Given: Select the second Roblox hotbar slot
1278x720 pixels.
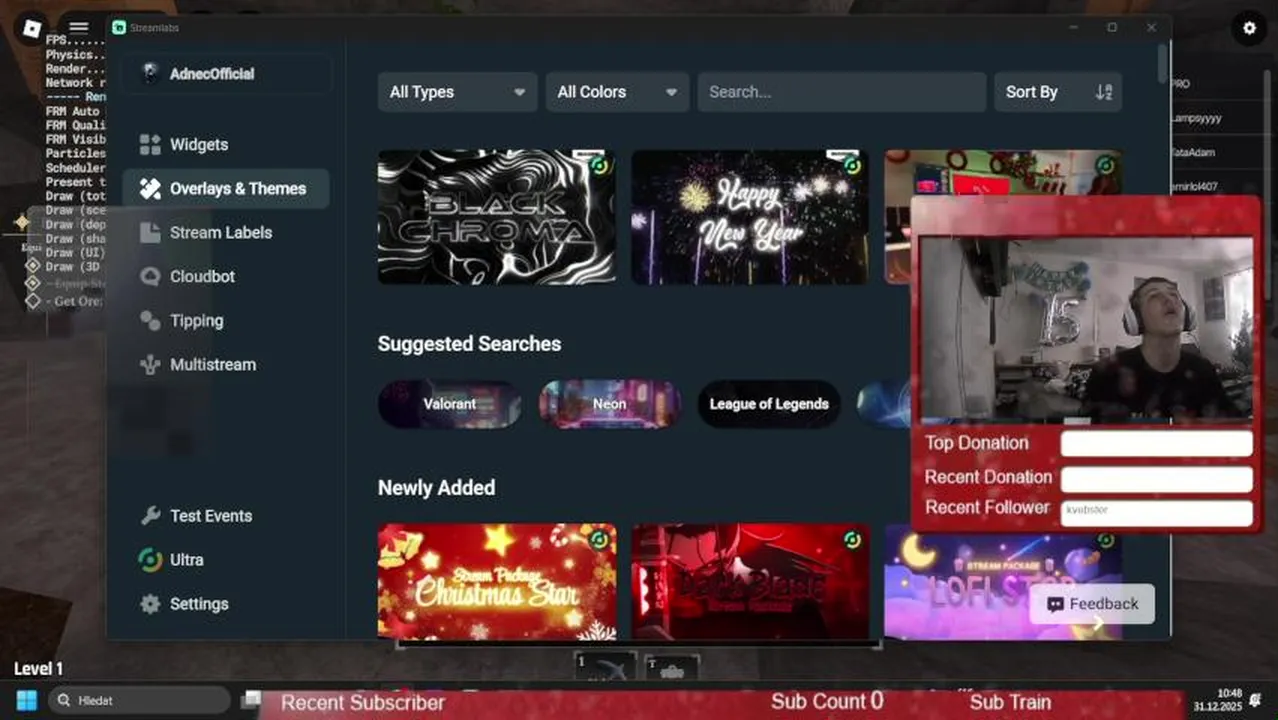Looking at the screenshot, I should pyautogui.click(x=671, y=669).
